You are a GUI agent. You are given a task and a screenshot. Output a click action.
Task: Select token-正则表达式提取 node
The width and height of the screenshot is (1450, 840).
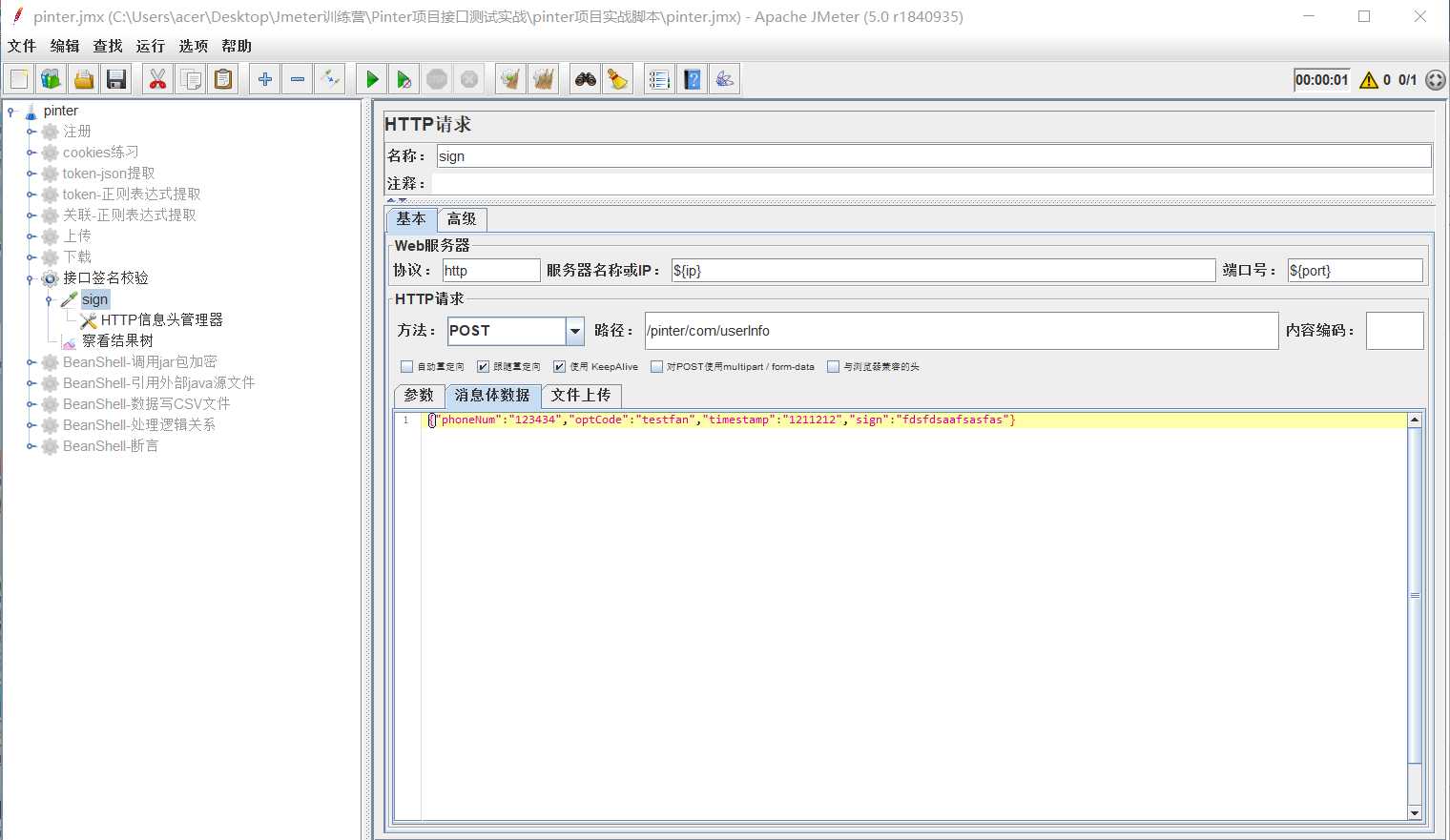point(132,195)
